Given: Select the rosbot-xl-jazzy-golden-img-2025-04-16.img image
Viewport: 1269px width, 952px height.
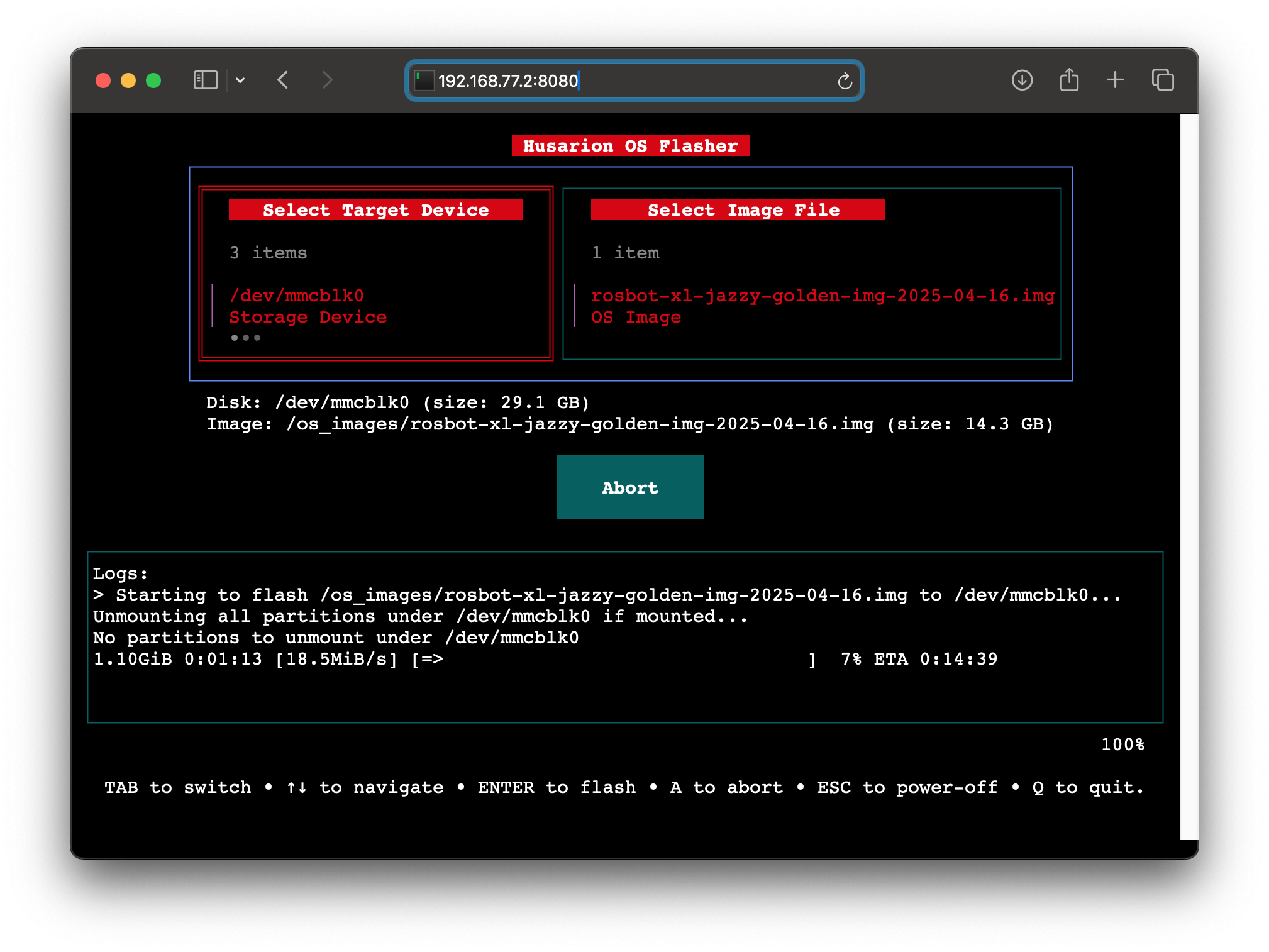Looking at the screenshot, I should pyautogui.click(x=823, y=296).
